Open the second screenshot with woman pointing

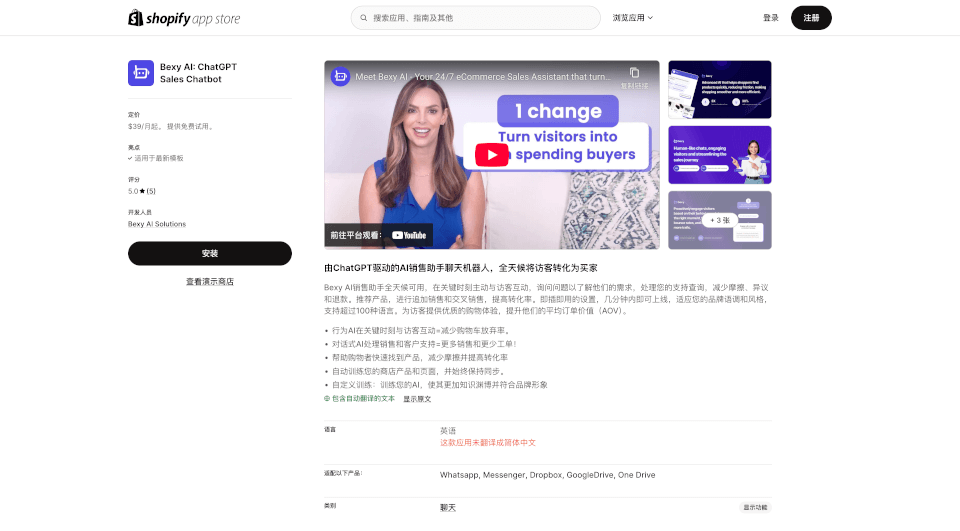pyautogui.click(x=720, y=155)
